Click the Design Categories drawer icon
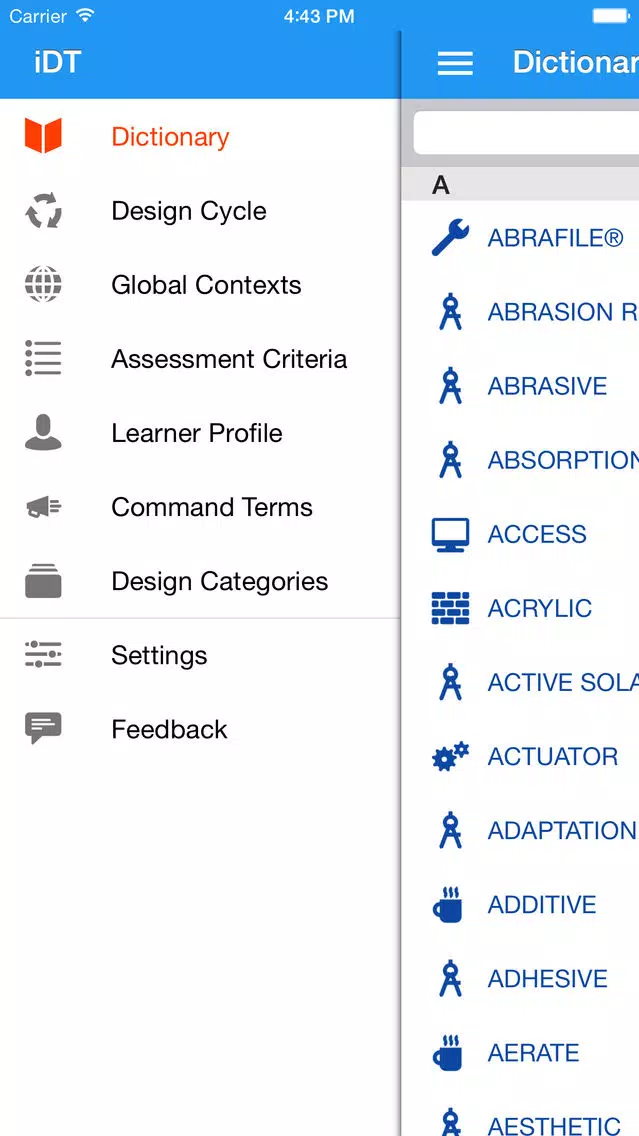The width and height of the screenshot is (639, 1136). 43,581
